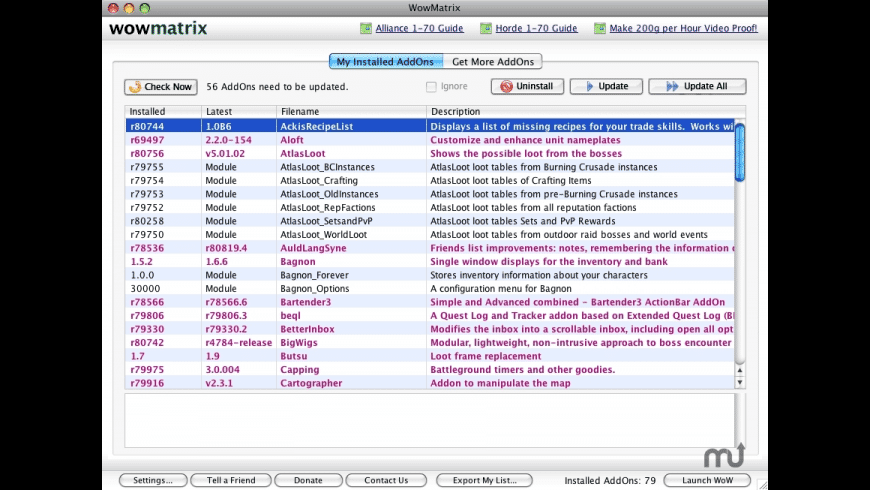This screenshot has width=870, height=490.
Task: Sort list by Latest column header
Action: pos(238,111)
